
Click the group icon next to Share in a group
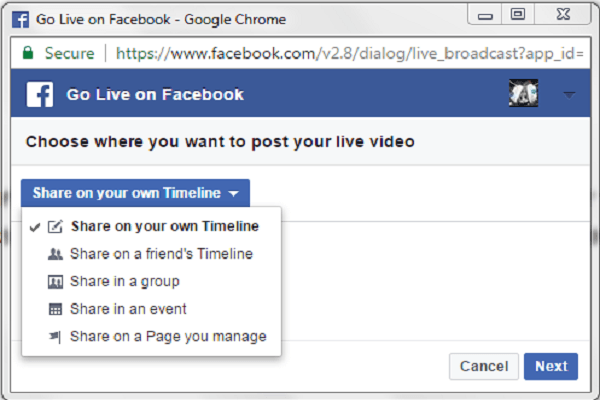pos(55,282)
